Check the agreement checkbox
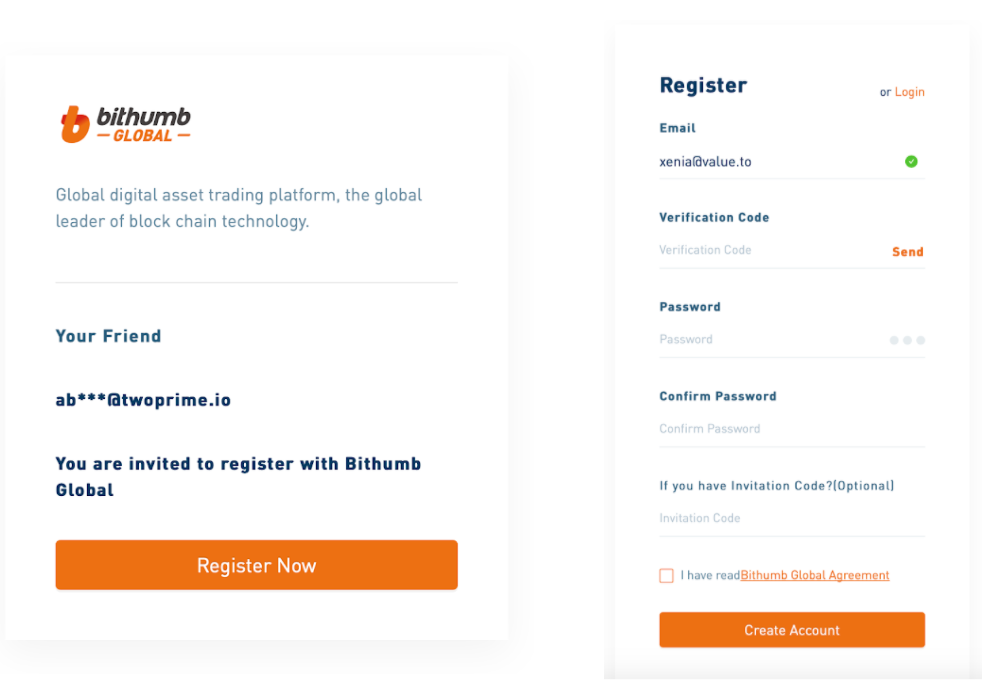This screenshot has height=698, width=996. tap(666, 575)
